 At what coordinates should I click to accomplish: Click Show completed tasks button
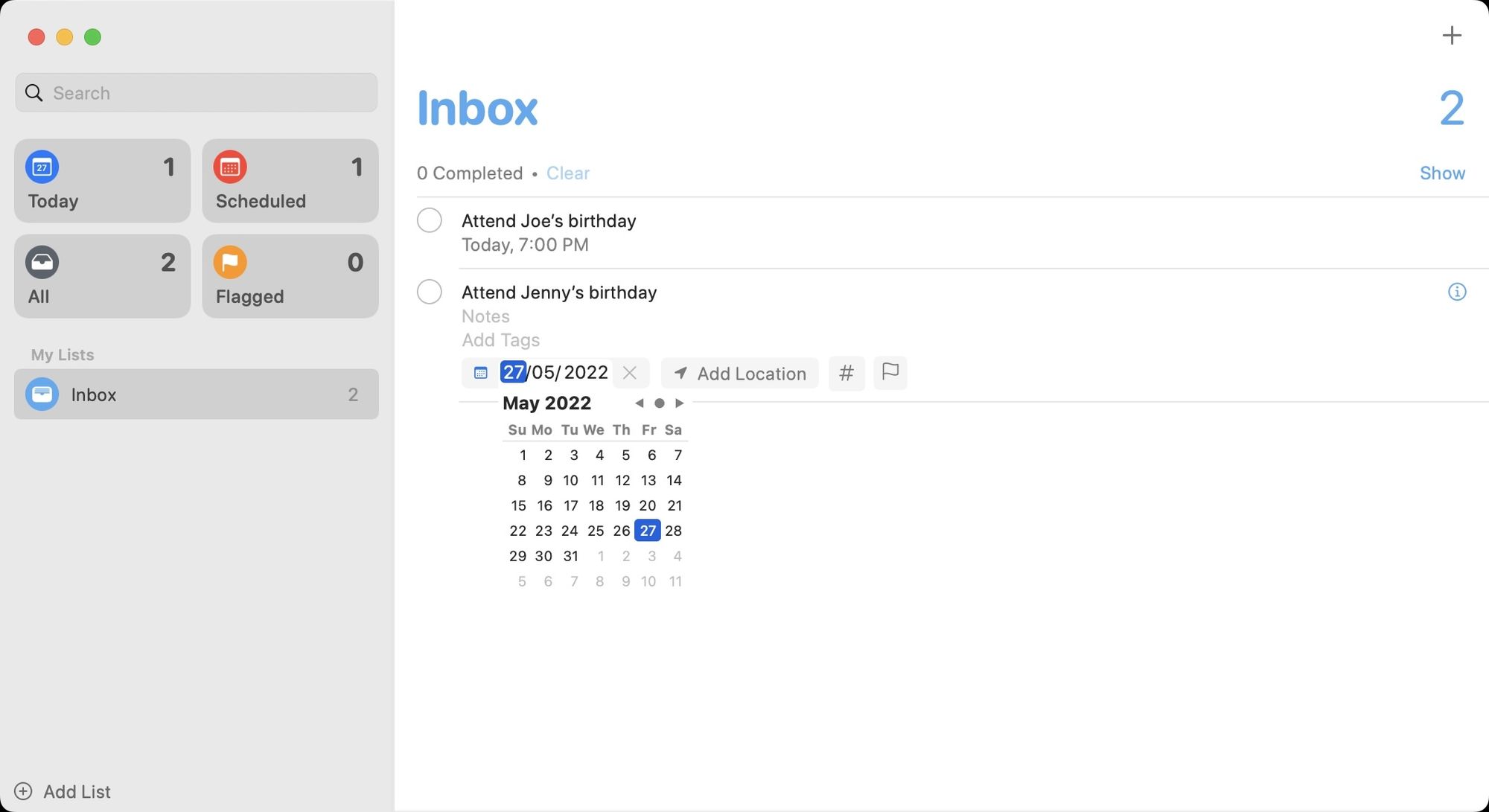1443,173
